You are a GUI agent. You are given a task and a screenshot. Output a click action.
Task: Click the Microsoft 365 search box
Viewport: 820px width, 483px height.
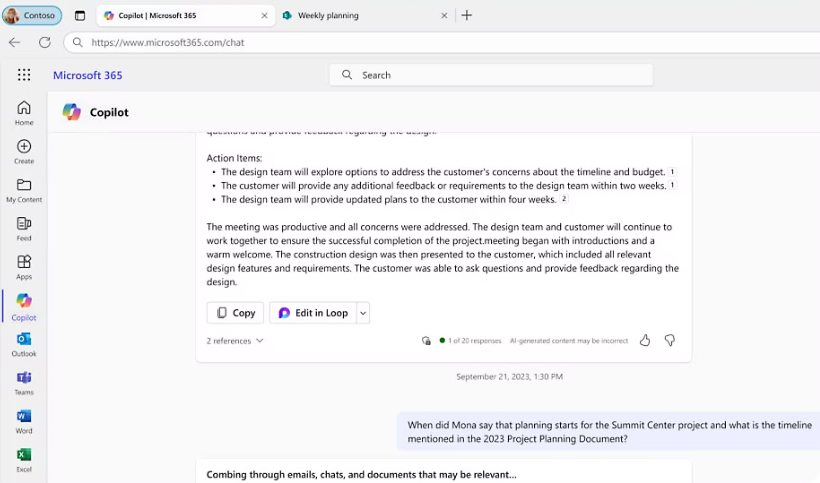[x=490, y=75]
